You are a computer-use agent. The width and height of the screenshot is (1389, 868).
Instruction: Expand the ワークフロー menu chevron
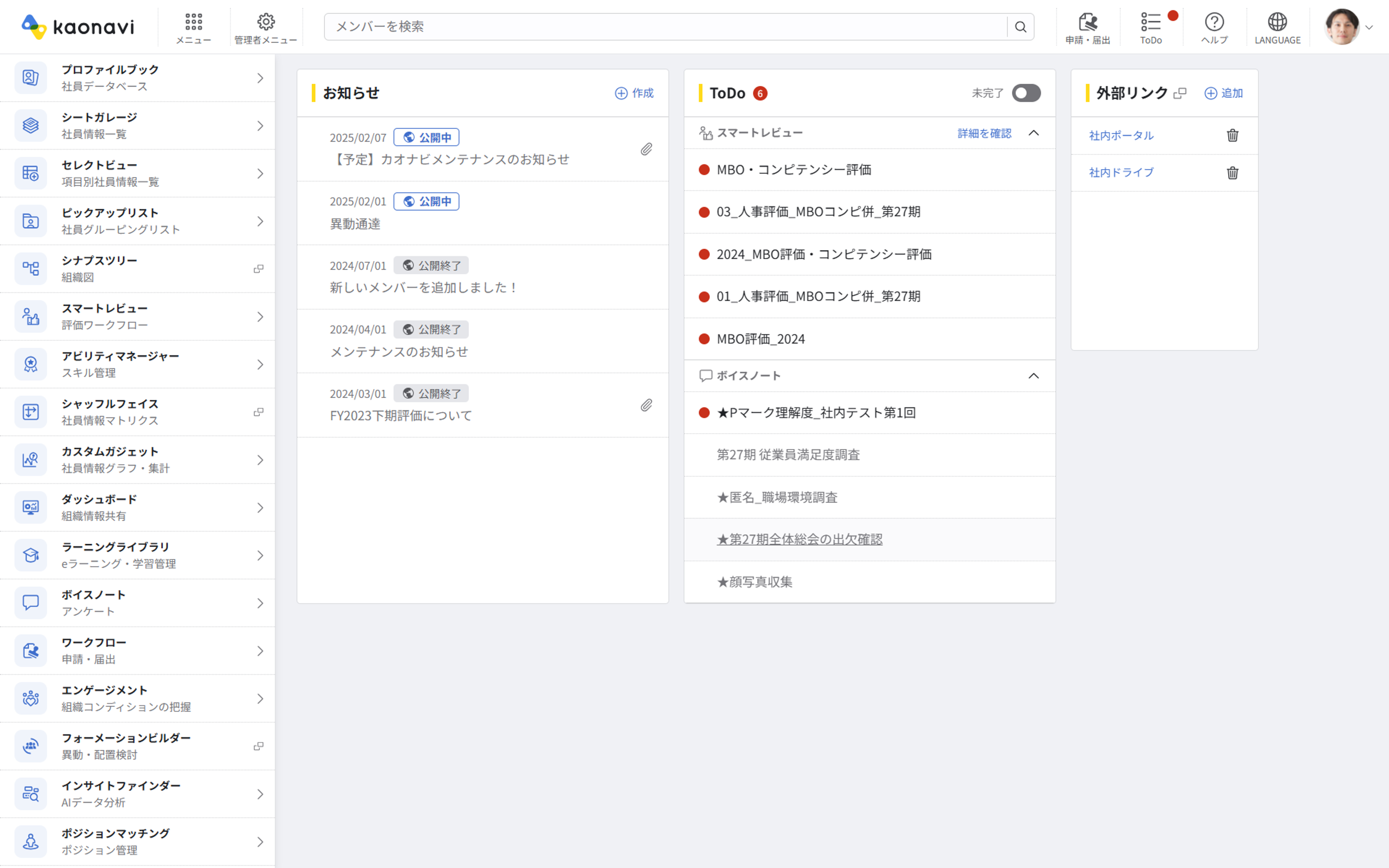pyautogui.click(x=260, y=651)
